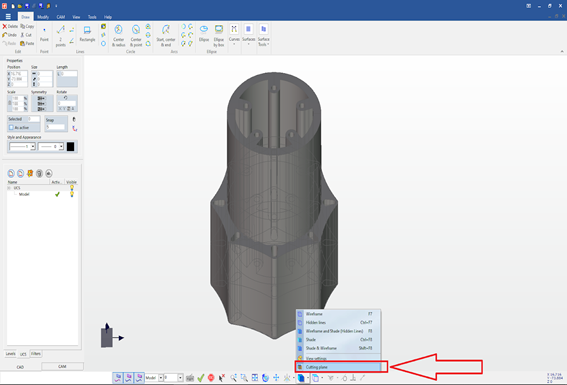This screenshot has width=567, height=385.
Task: Click the Delete button in the Edit group
Action: pyautogui.click(x=10, y=26)
